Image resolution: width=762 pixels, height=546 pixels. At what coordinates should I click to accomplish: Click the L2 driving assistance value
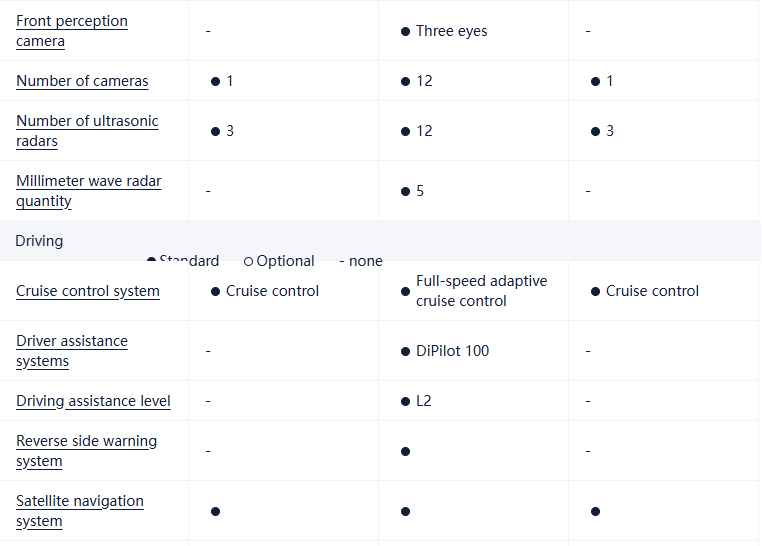pos(424,401)
